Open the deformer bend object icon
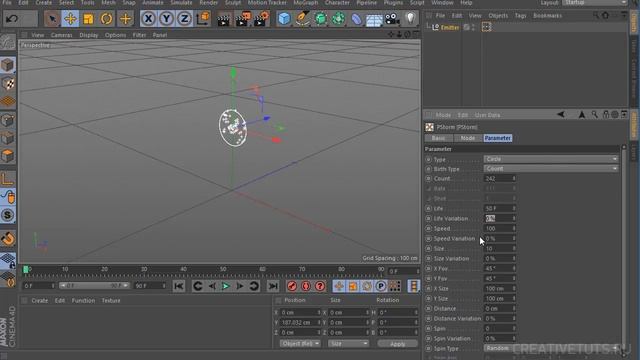640x360 pixels. click(x=356, y=19)
